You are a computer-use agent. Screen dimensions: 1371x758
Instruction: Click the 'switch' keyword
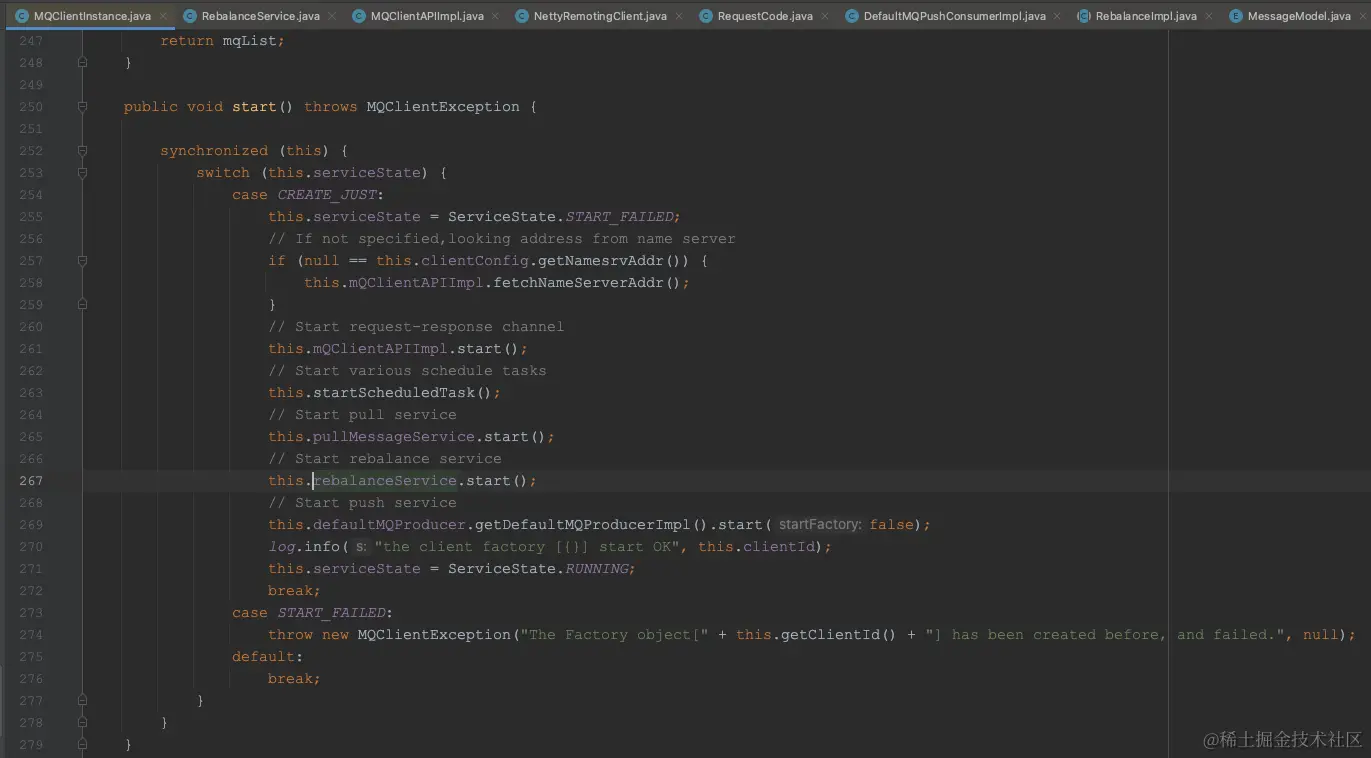[x=223, y=173]
